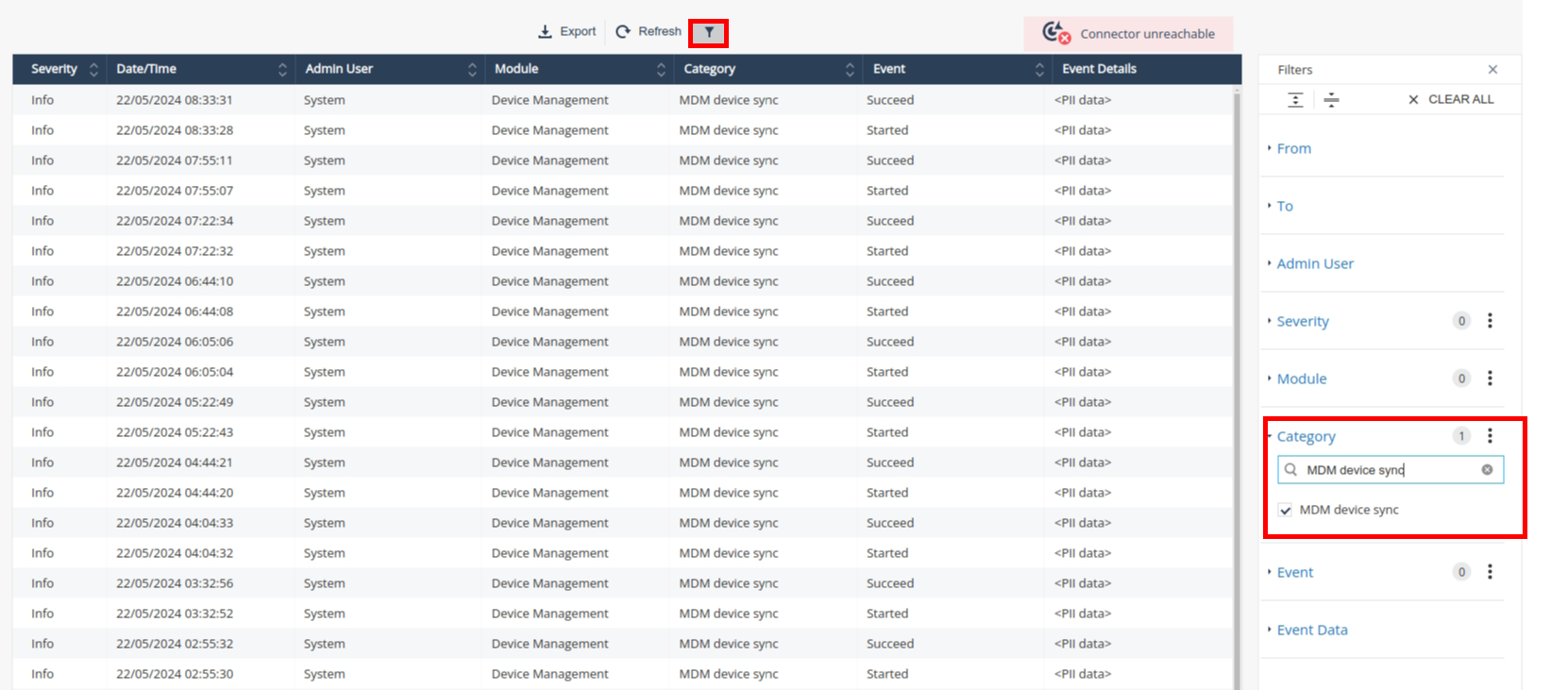Export the audit log data
1568x690 pixels.
point(567,32)
